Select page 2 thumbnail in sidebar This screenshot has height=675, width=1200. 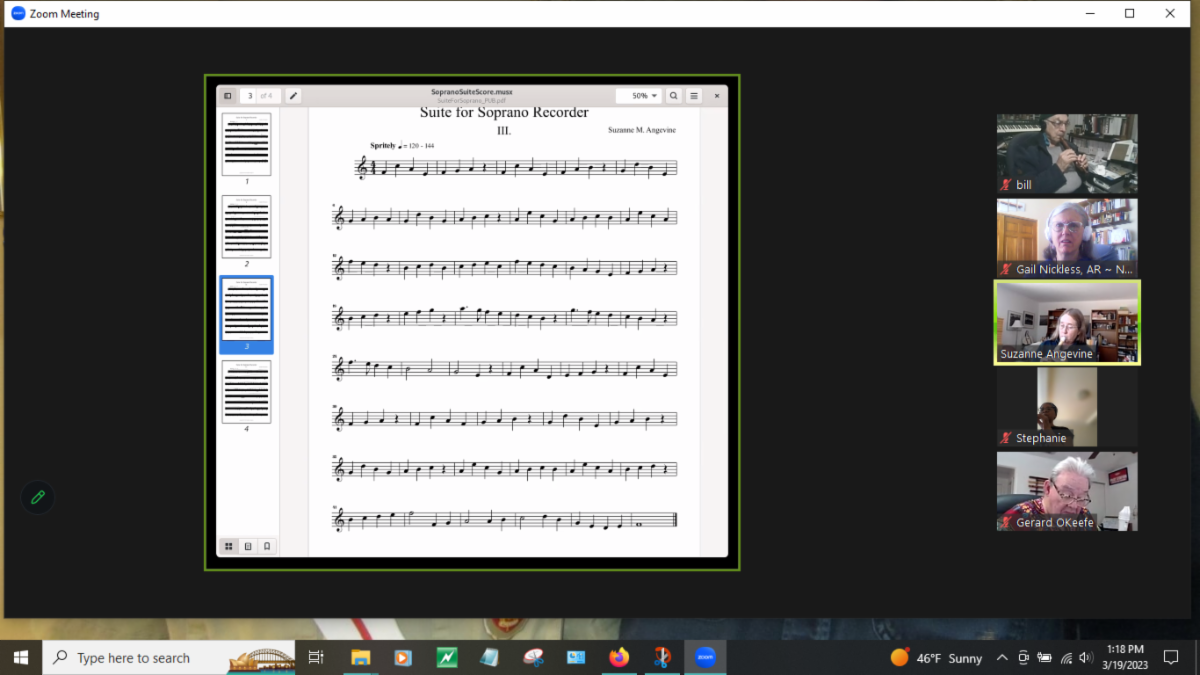click(246, 227)
